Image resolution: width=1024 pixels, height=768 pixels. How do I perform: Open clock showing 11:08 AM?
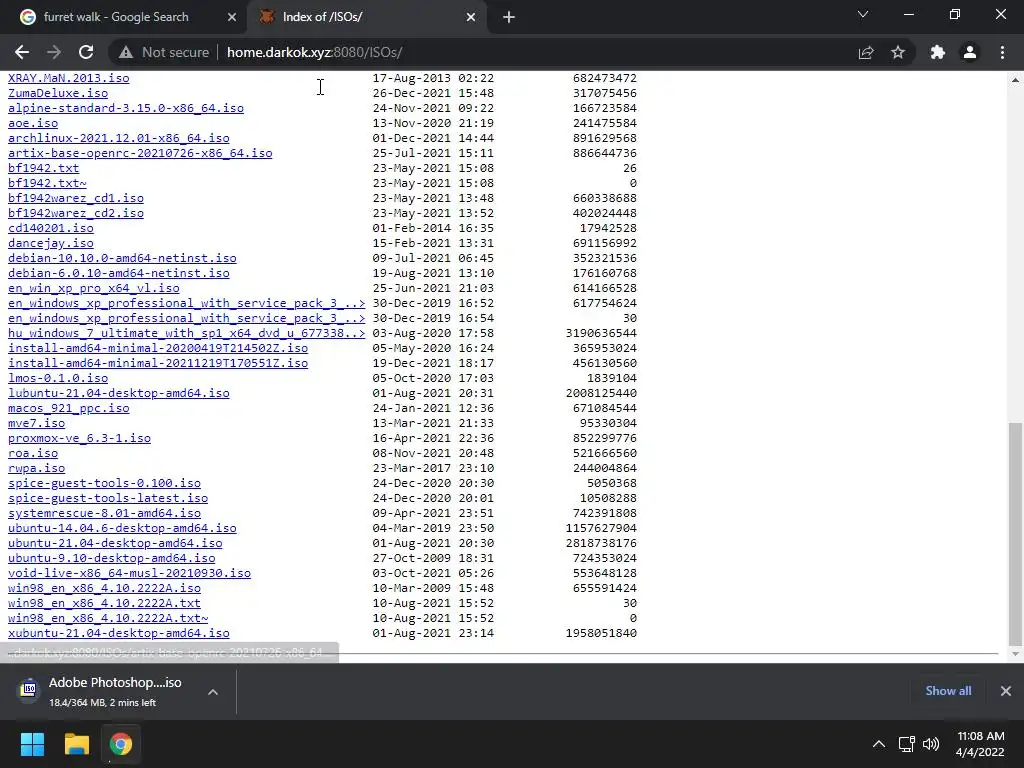(x=980, y=744)
